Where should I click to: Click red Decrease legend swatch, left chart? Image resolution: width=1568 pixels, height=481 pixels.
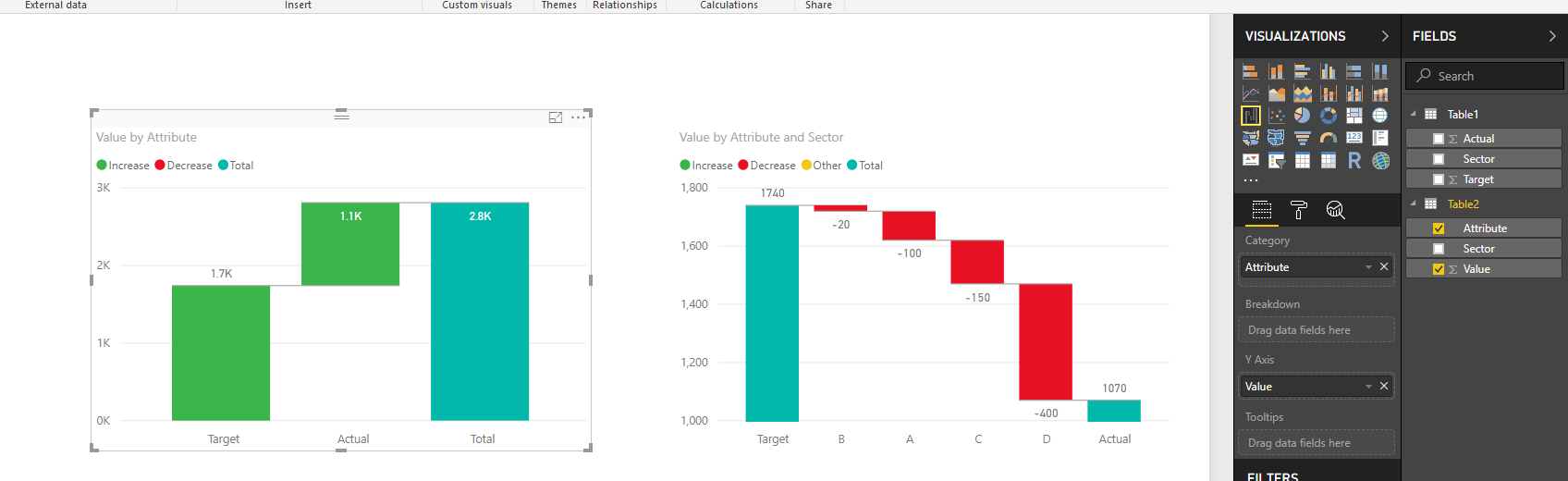[160, 166]
